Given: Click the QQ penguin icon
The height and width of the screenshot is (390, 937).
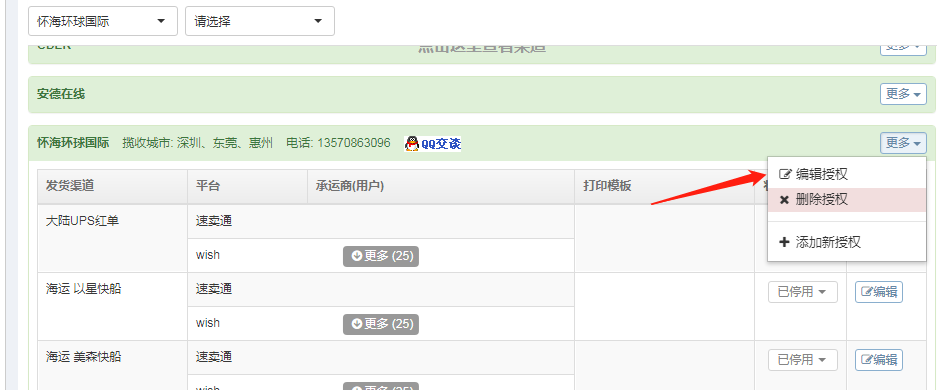Looking at the screenshot, I should [x=412, y=143].
